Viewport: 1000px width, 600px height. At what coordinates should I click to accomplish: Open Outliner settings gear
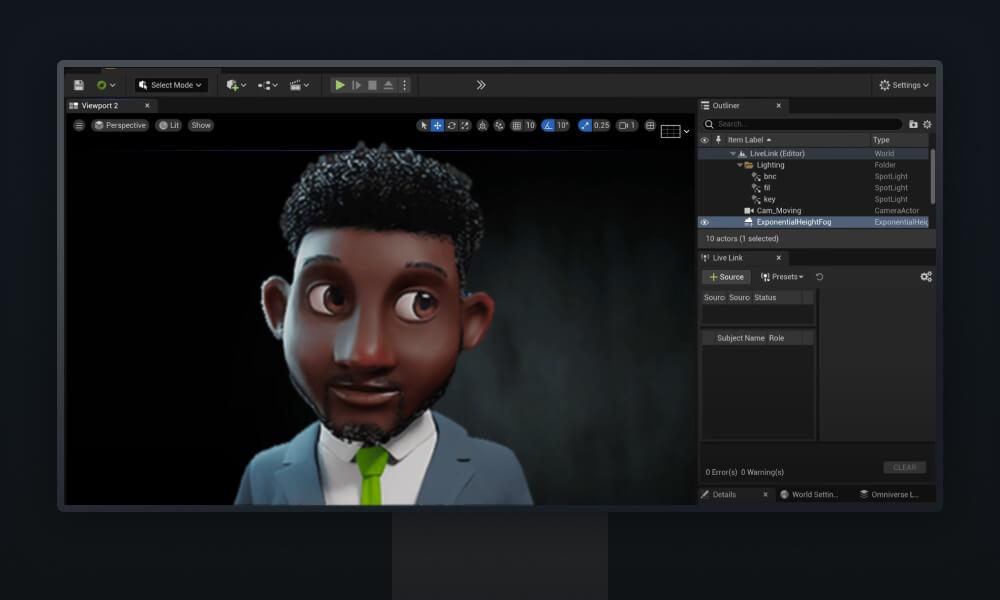pos(927,124)
